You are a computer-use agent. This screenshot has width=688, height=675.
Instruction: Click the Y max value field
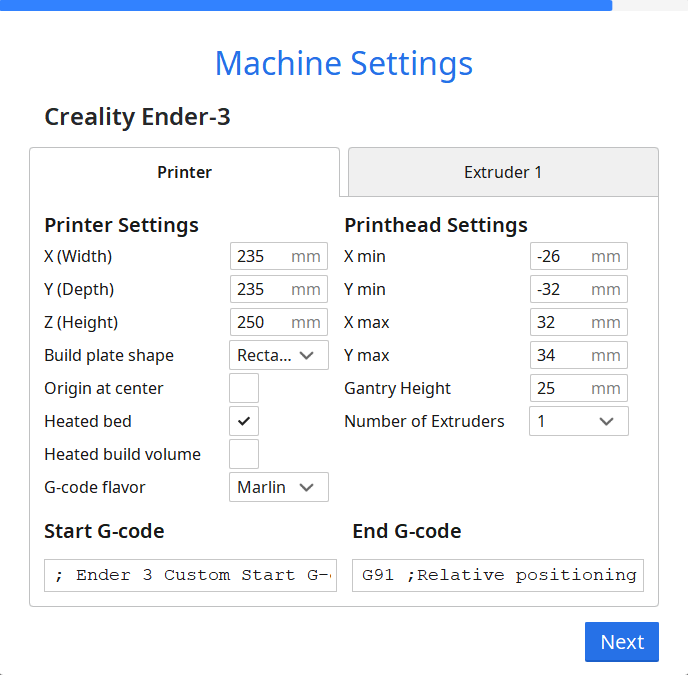tap(579, 355)
